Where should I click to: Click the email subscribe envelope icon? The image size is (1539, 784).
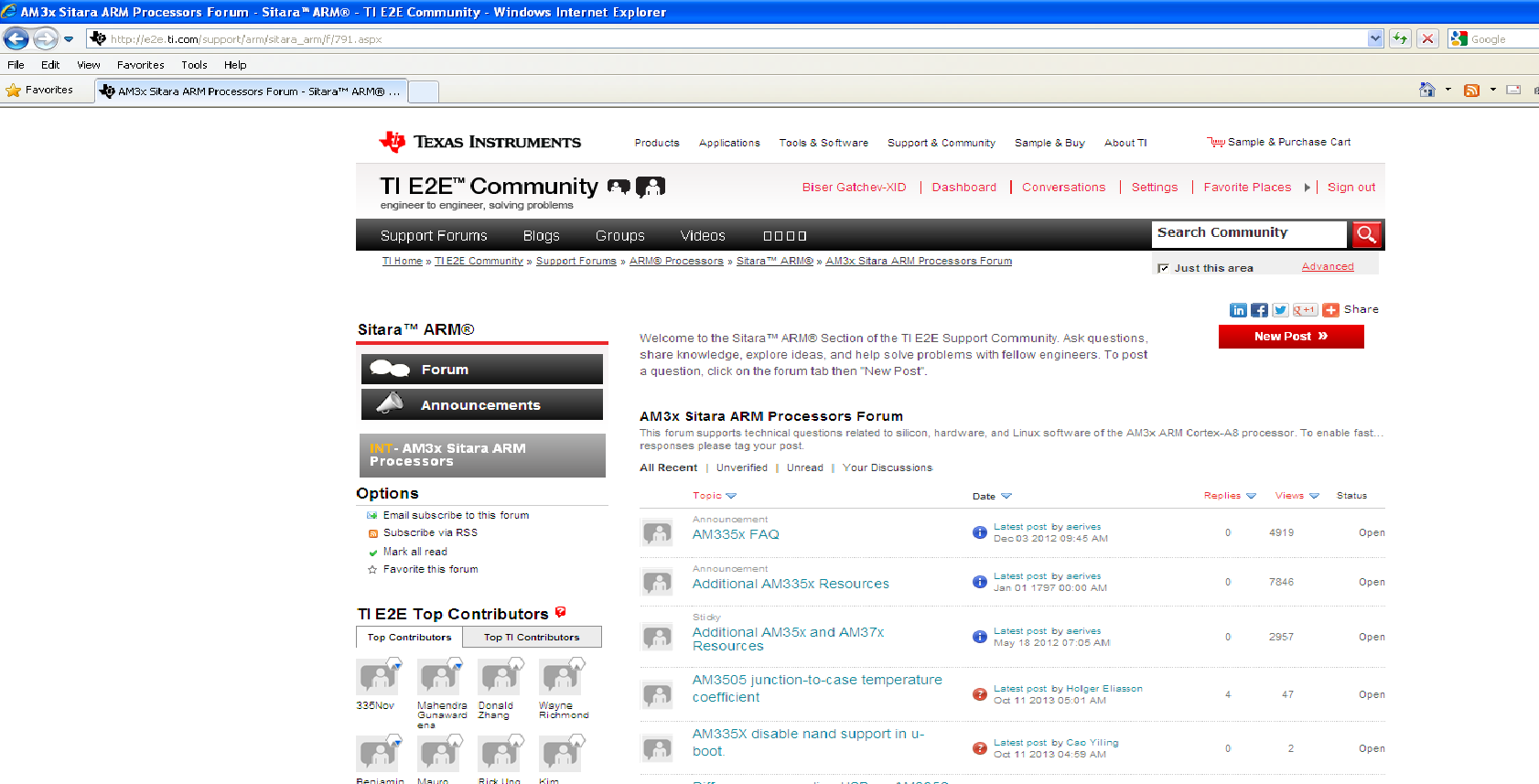pos(372,515)
